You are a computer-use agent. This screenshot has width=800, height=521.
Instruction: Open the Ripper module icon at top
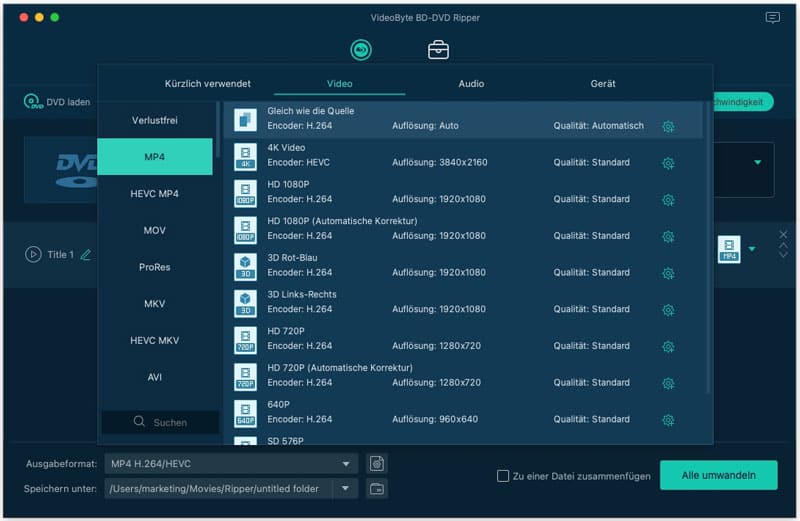click(x=361, y=50)
